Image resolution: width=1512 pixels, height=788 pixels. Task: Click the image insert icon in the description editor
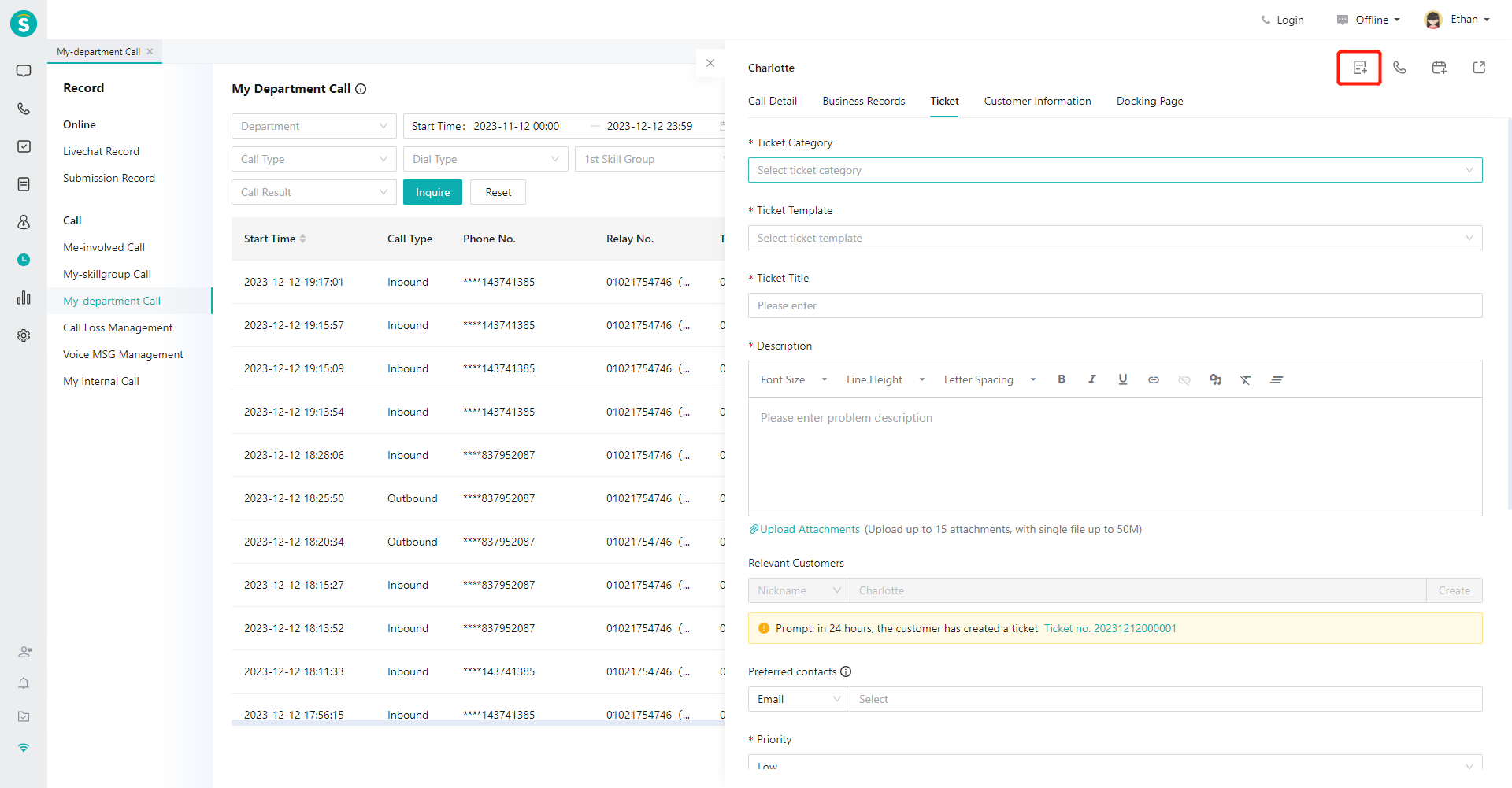(1215, 379)
